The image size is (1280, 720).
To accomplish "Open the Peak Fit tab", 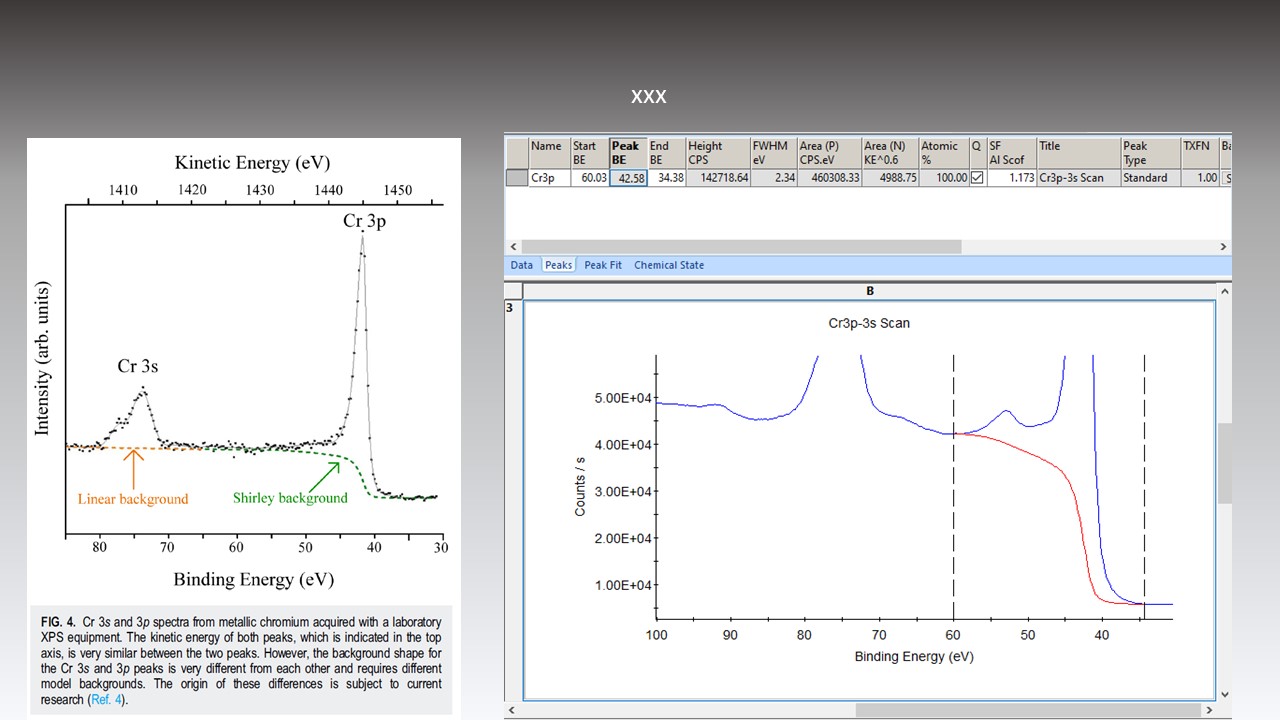I will click(603, 264).
